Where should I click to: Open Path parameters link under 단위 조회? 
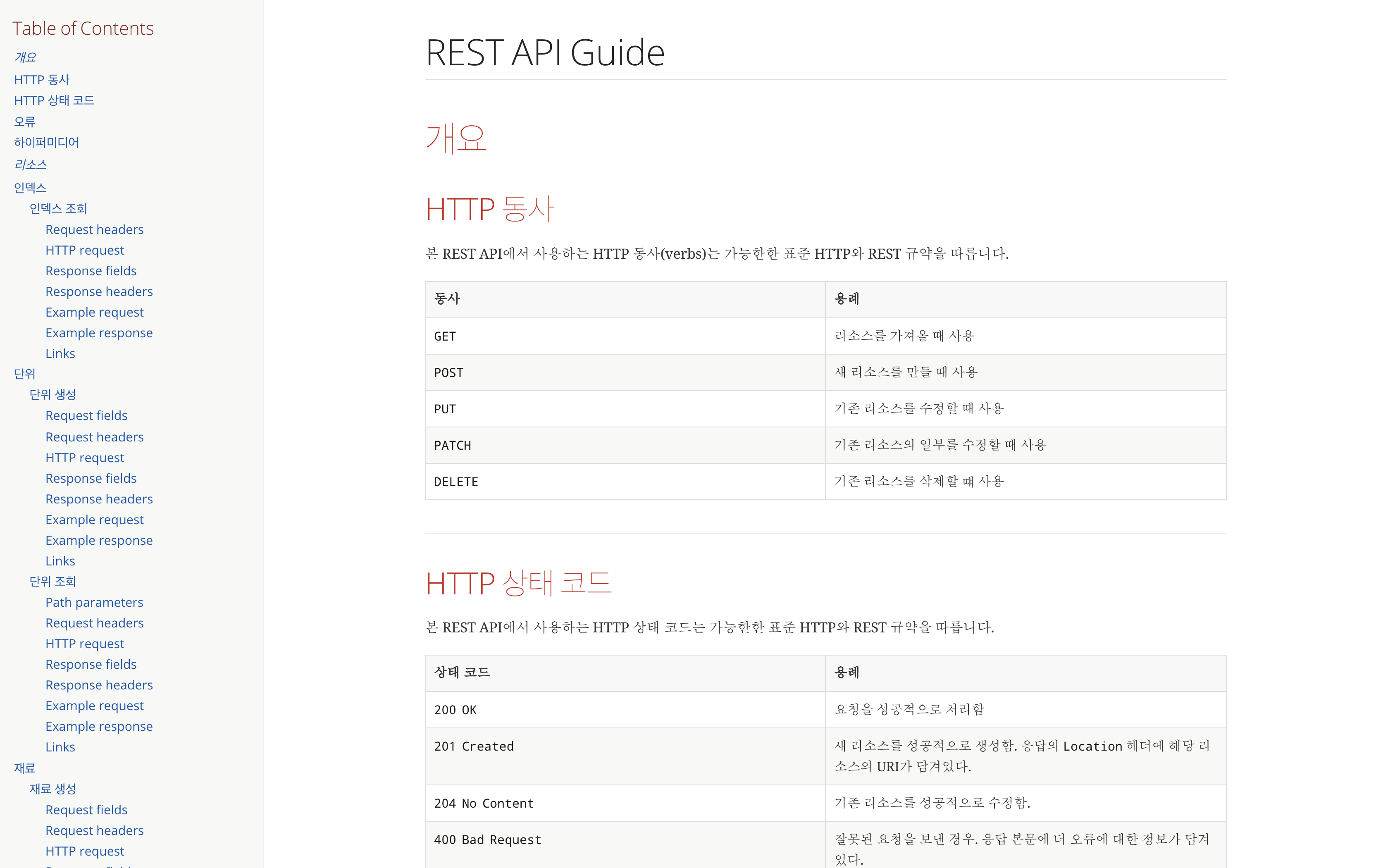point(94,602)
